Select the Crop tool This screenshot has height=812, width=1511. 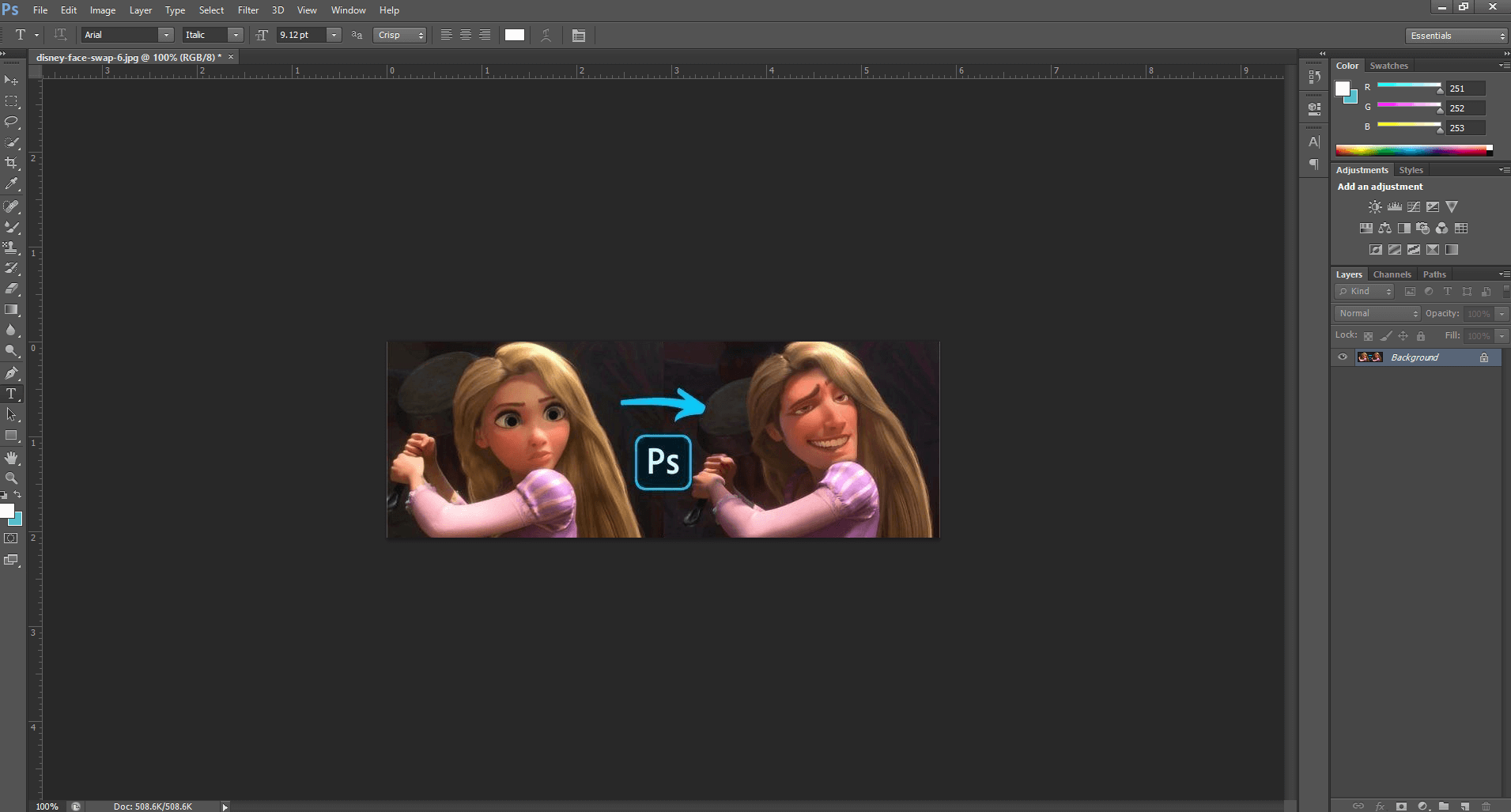[11, 163]
